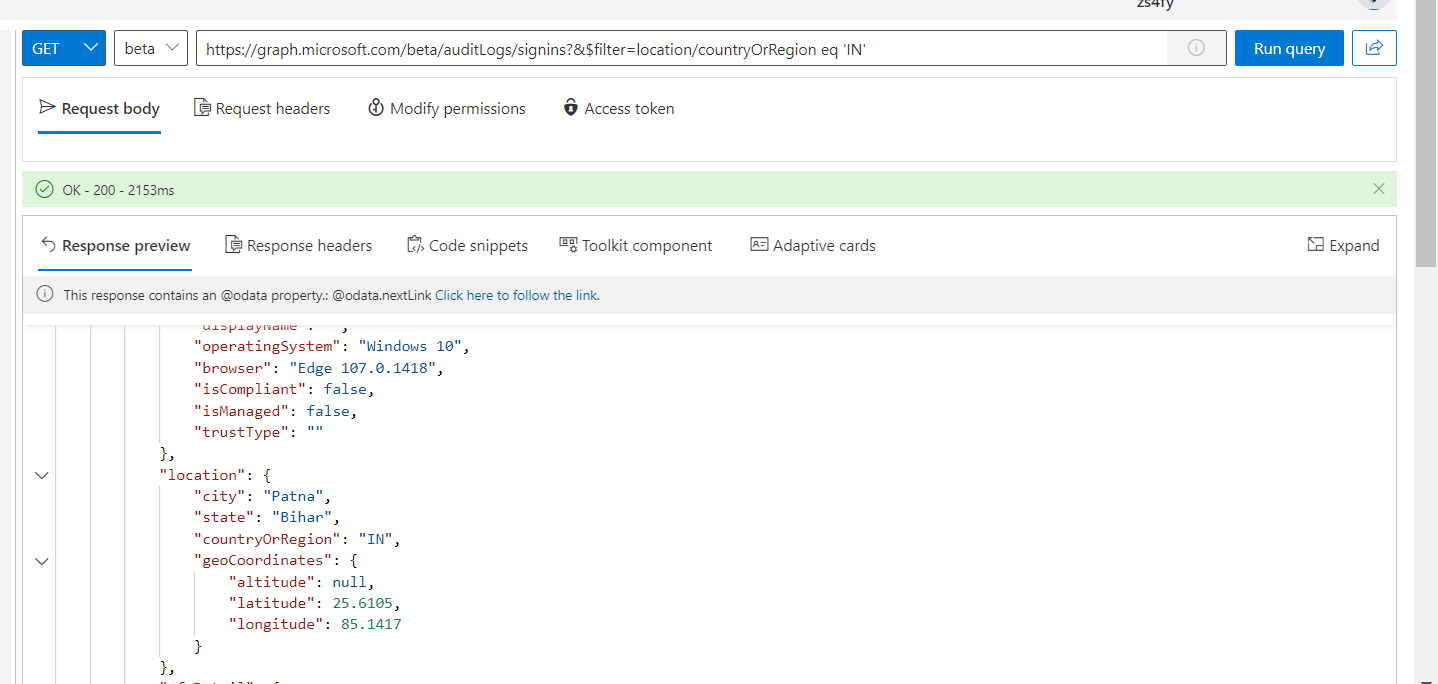Open the Access token tab

tap(619, 108)
